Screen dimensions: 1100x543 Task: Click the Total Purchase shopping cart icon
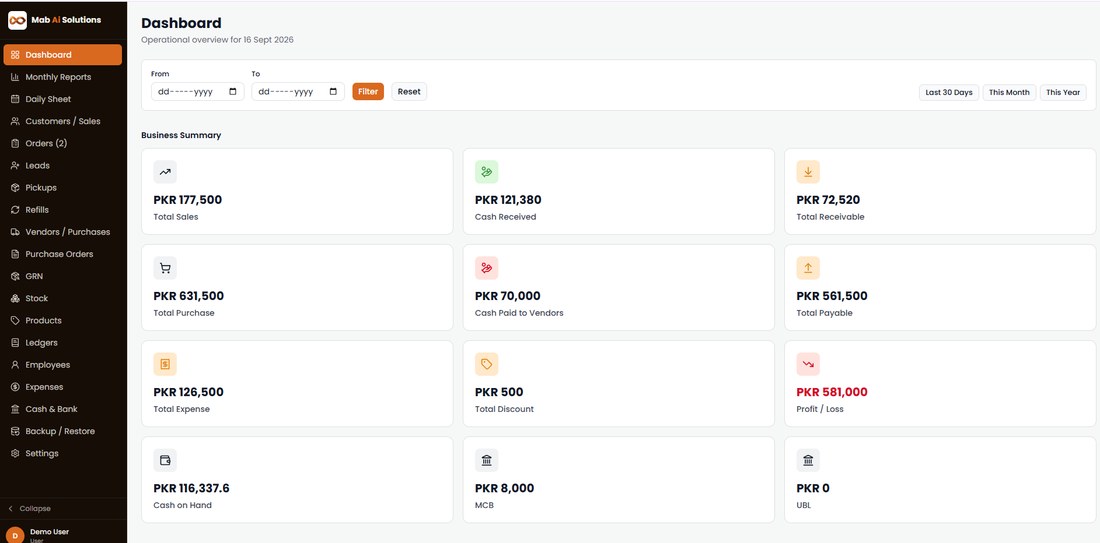coord(165,268)
